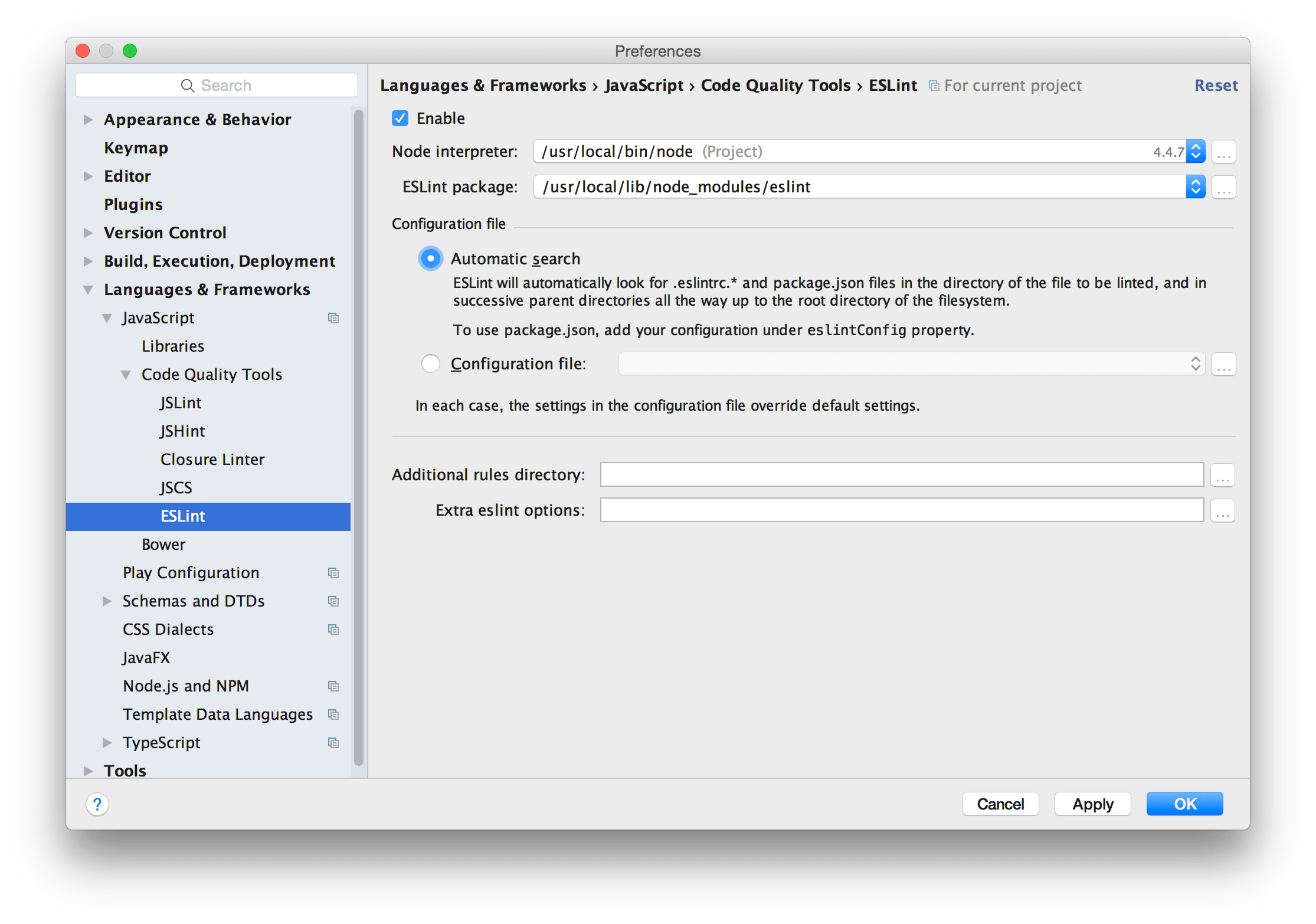The height and width of the screenshot is (924, 1316).
Task: Uncheck the Enable ESLint checkbox
Action: [x=400, y=119]
